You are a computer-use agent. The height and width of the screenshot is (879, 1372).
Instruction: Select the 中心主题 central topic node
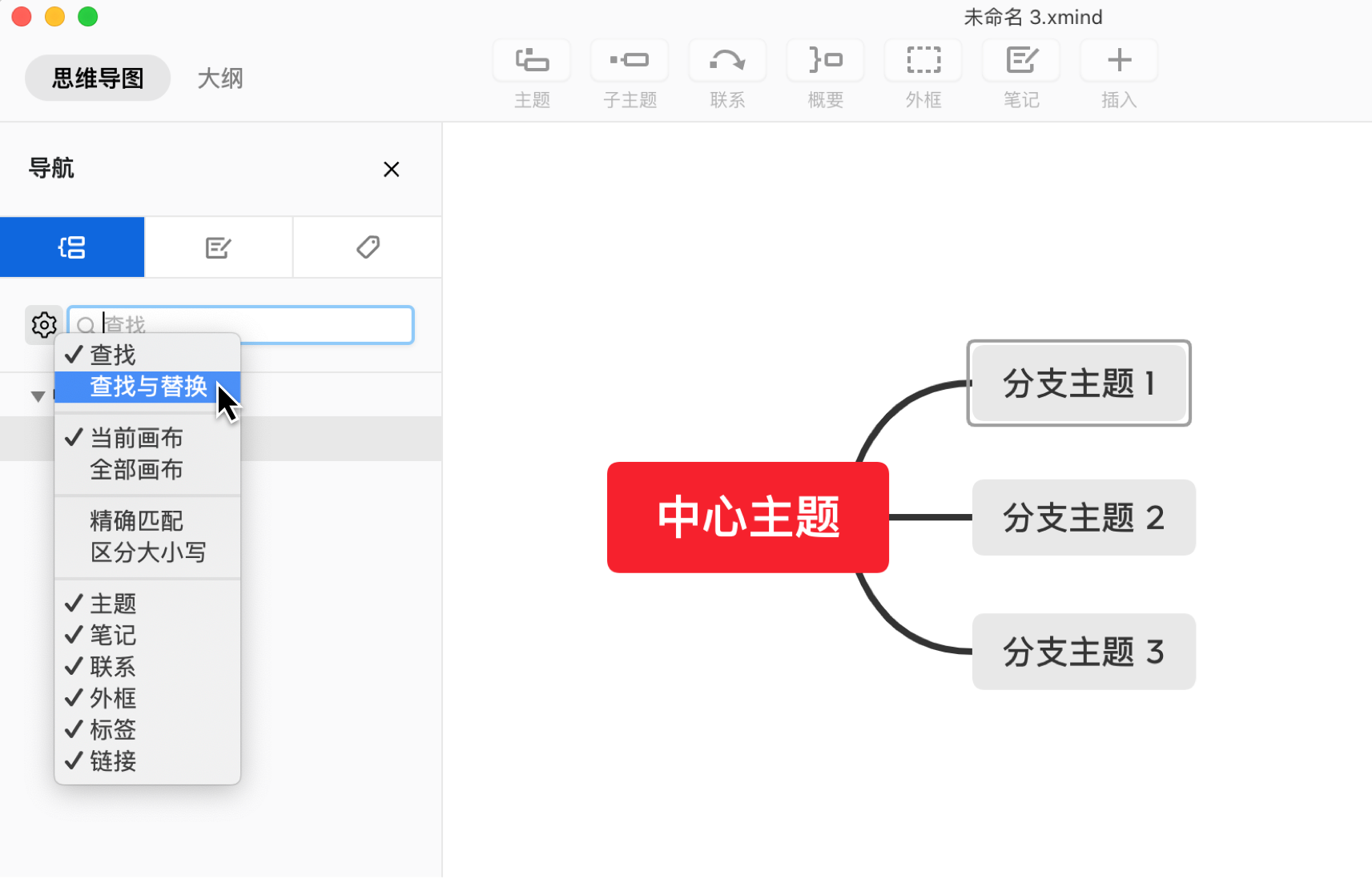747,517
